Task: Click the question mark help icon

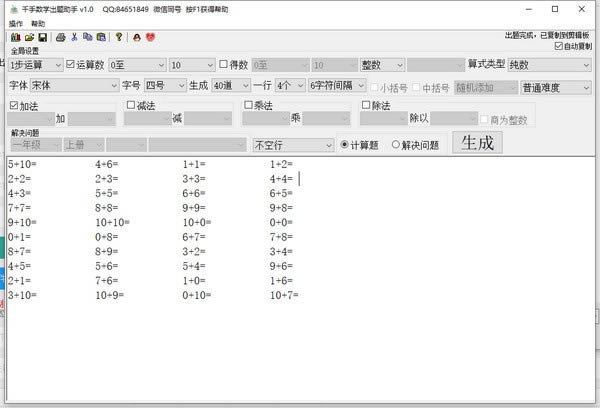Action: pyautogui.click(x=119, y=37)
